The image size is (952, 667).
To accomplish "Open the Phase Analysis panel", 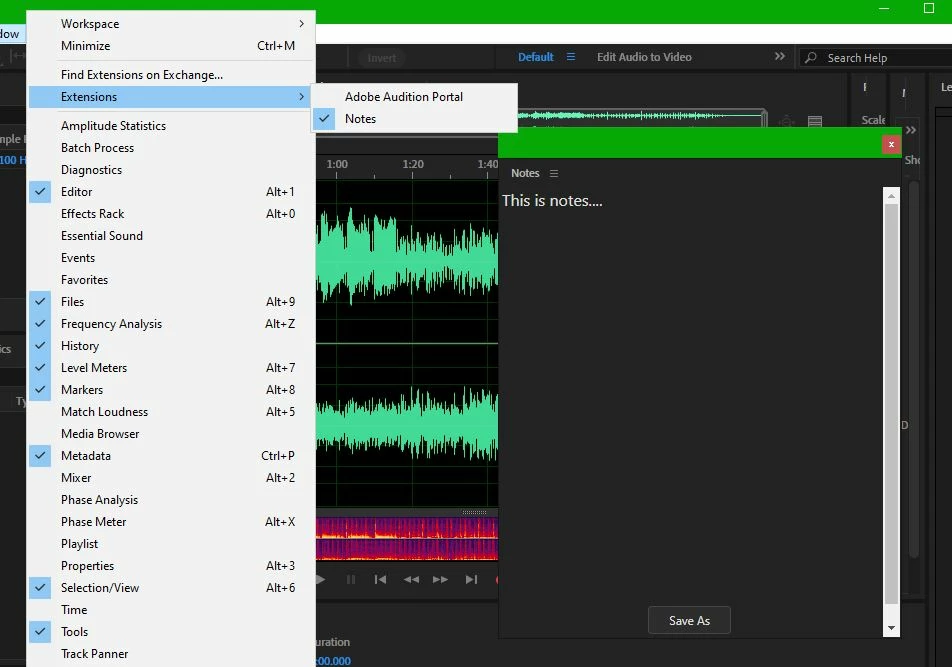I will coord(172,499).
